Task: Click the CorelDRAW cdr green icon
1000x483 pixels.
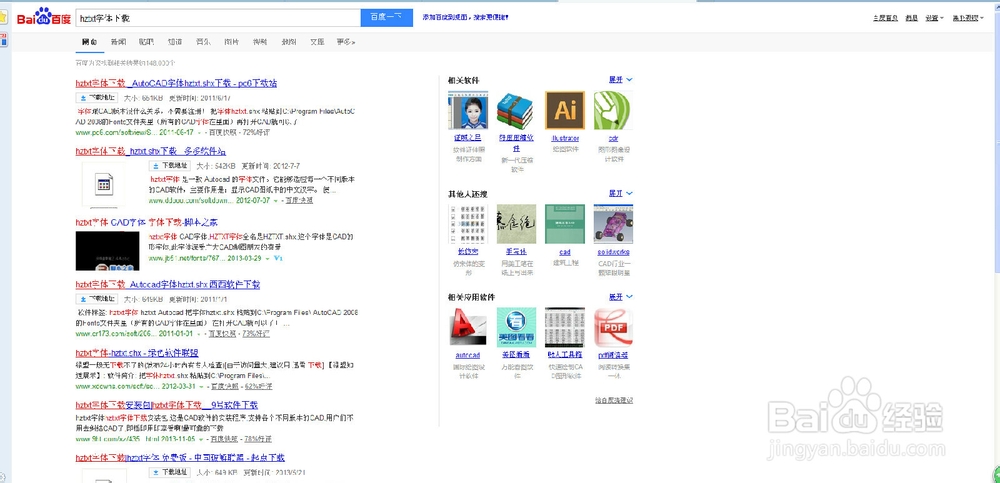Action: tap(613, 110)
